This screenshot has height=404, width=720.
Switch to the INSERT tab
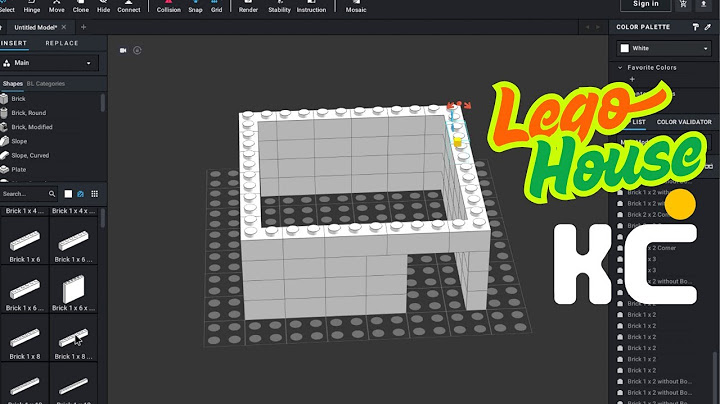coord(14,43)
